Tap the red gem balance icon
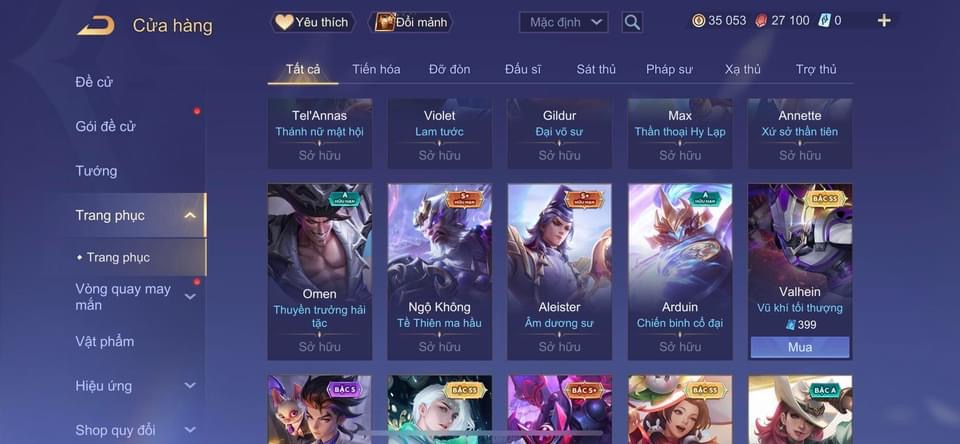This screenshot has height=444, width=960. point(761,21)
